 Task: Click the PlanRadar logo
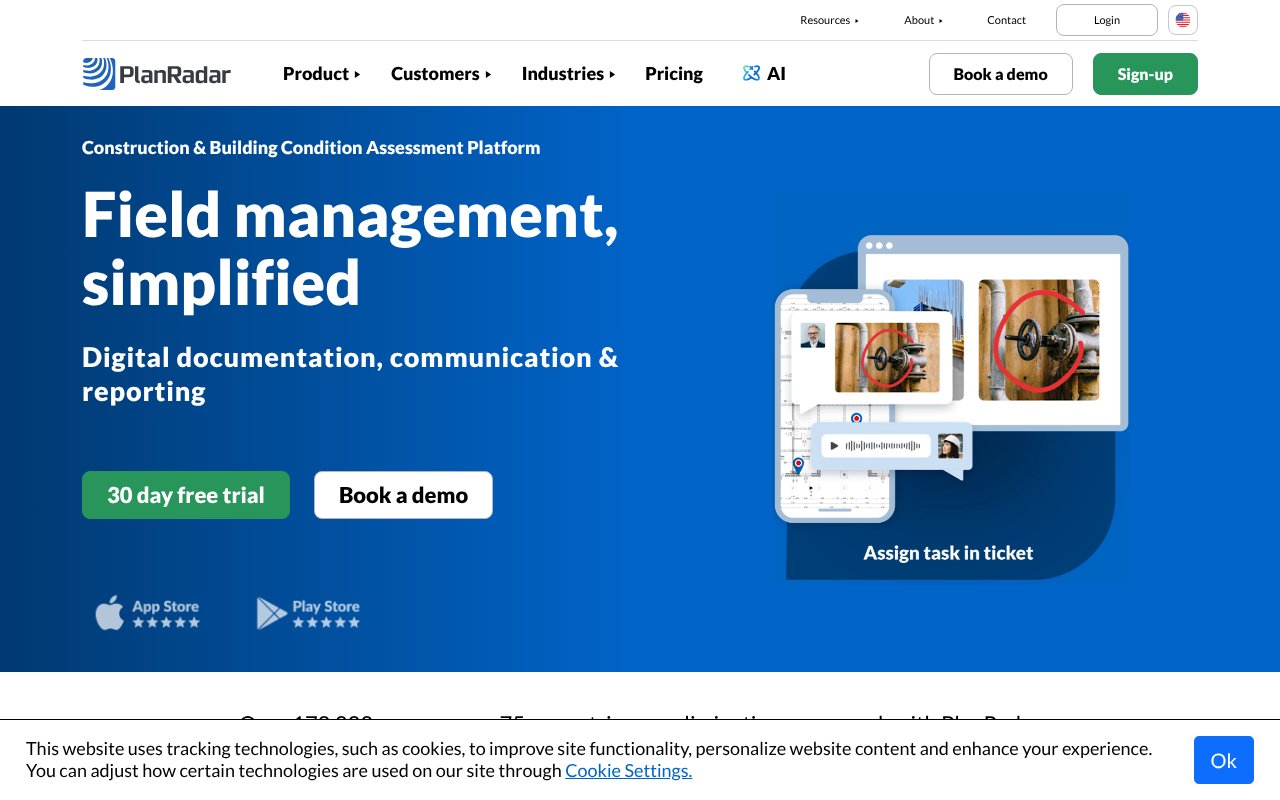coord(156,74)
